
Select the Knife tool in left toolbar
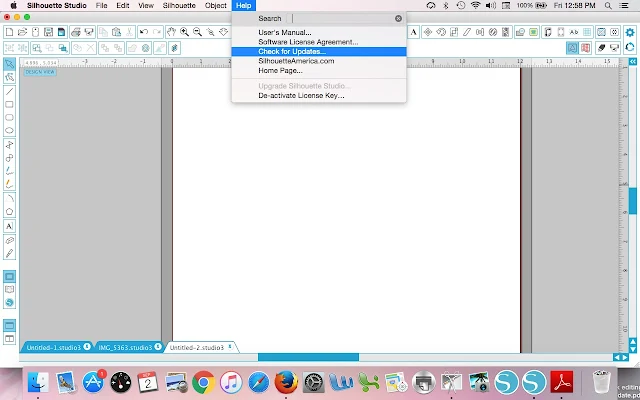point(9,253)
